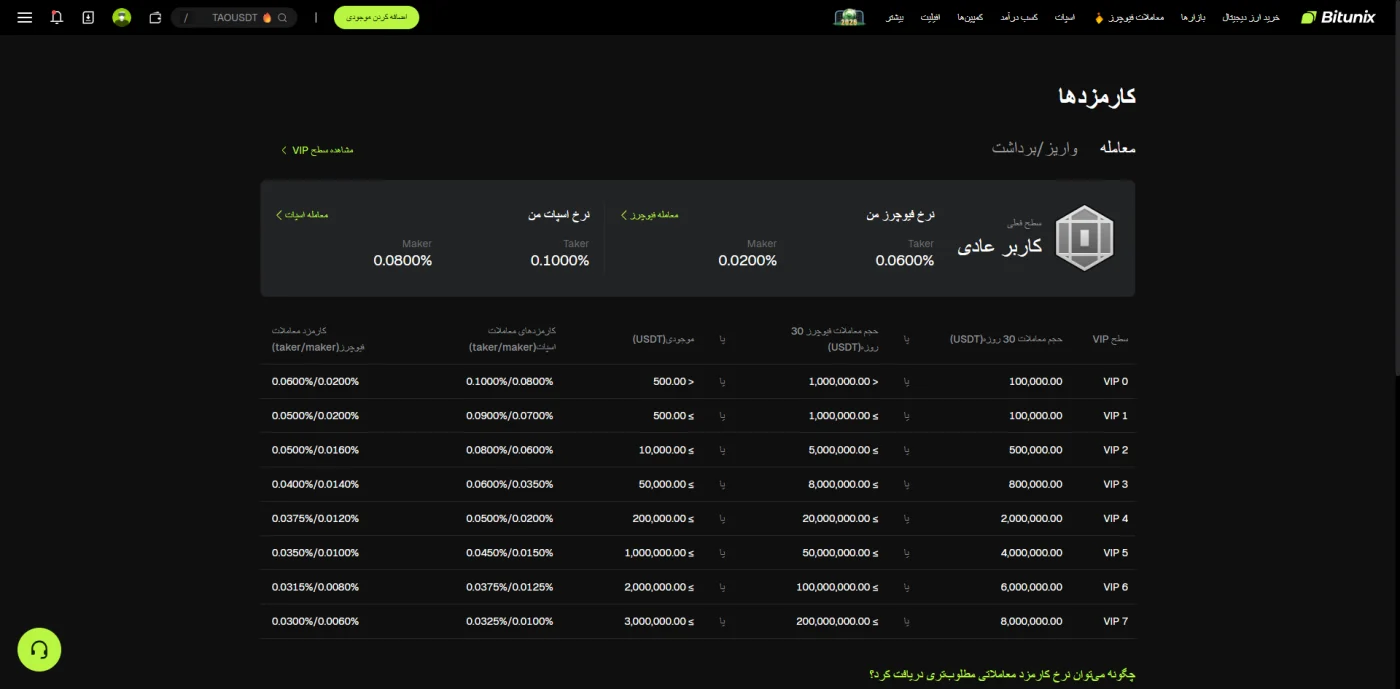Open the بیشتر menu
1400x689 pixels.
(895, 18)
